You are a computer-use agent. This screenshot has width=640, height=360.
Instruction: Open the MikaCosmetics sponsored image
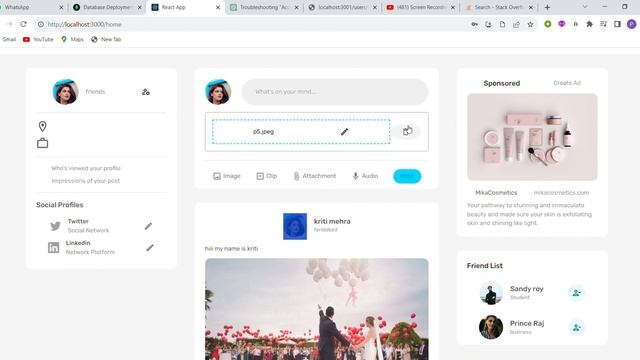click(532, 137)
